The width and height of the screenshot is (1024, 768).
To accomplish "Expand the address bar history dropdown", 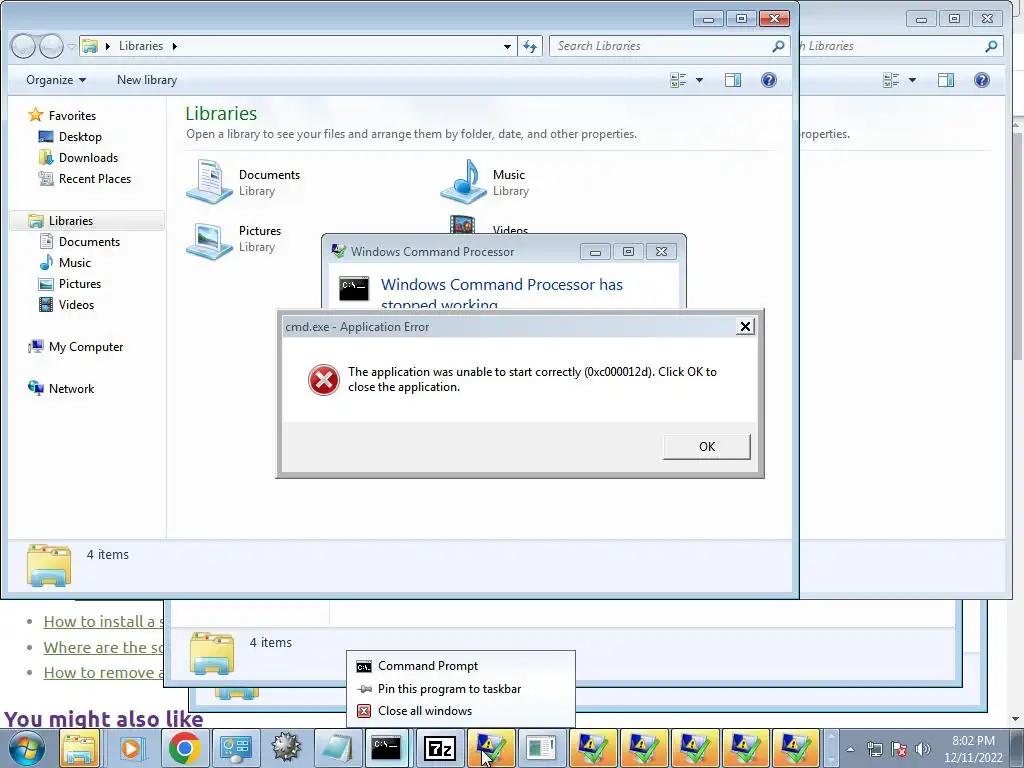I will tap(507, 46).
